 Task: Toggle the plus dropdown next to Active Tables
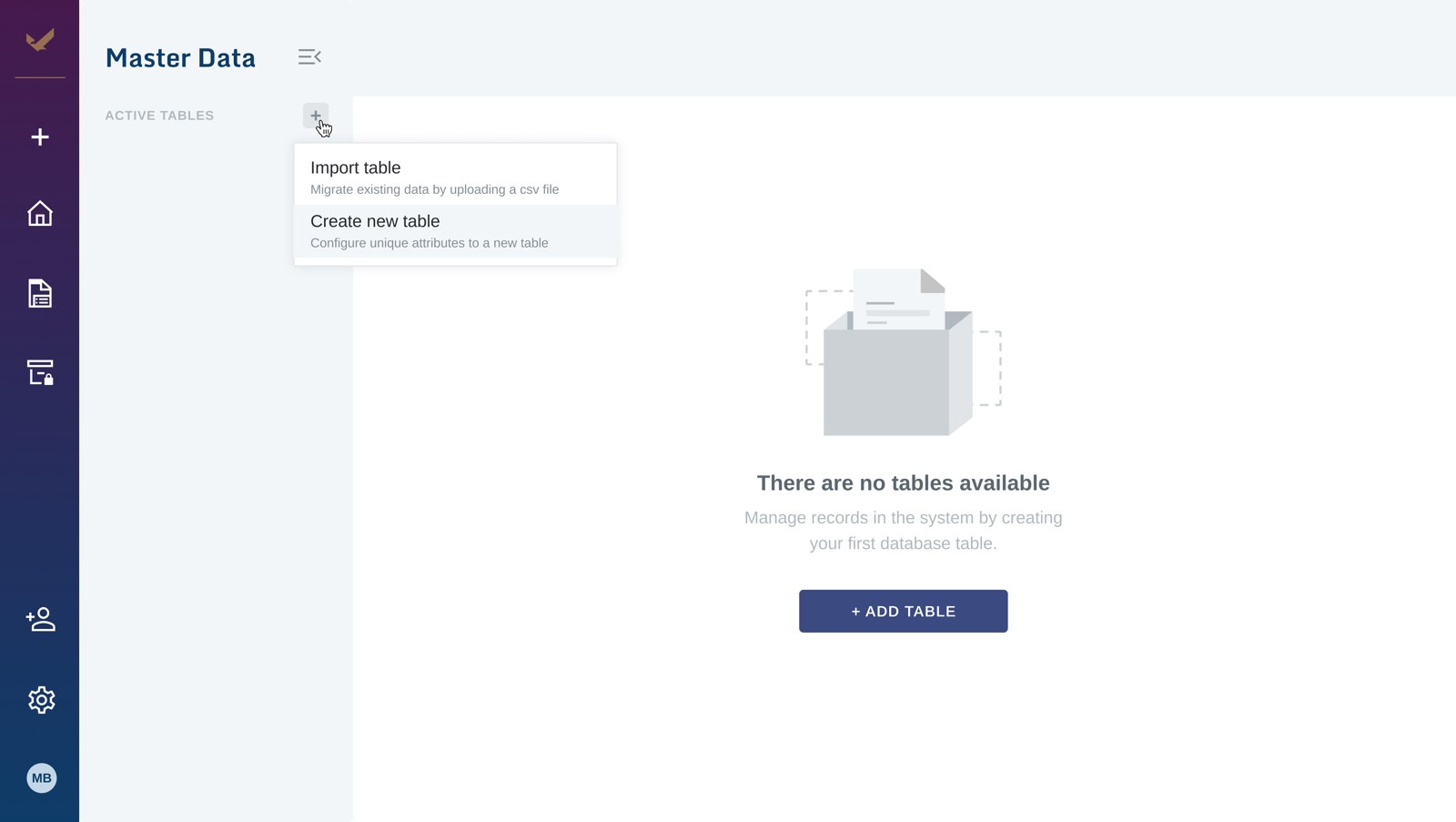tap(316, 116)
